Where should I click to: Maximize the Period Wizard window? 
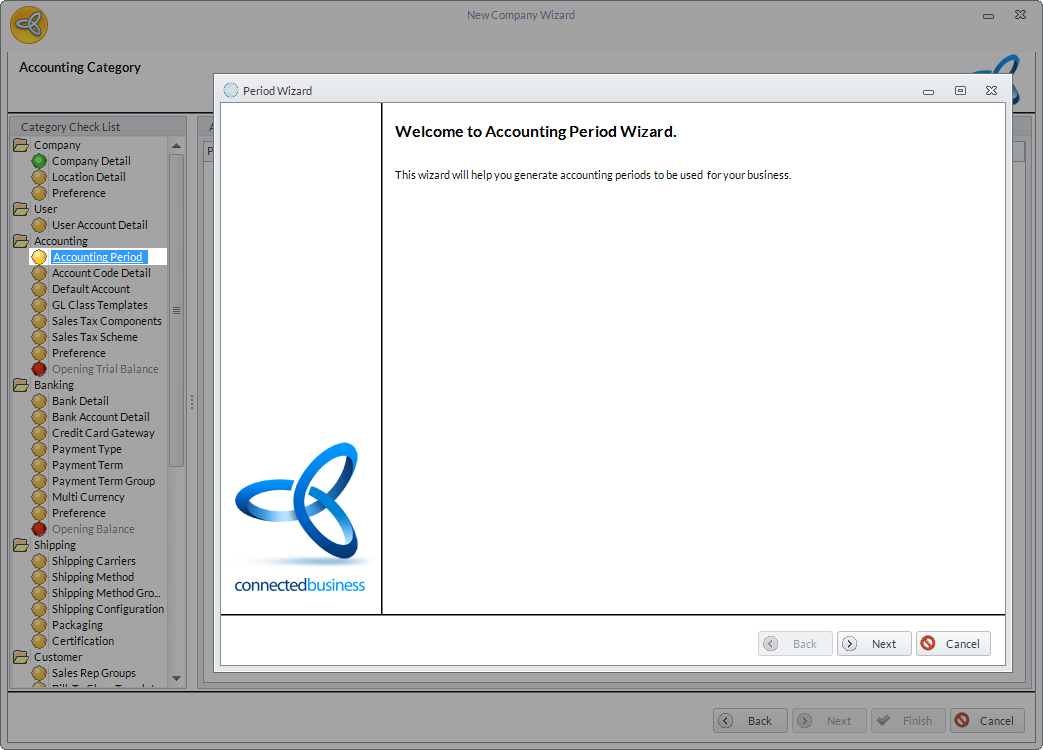coord(960,90)
